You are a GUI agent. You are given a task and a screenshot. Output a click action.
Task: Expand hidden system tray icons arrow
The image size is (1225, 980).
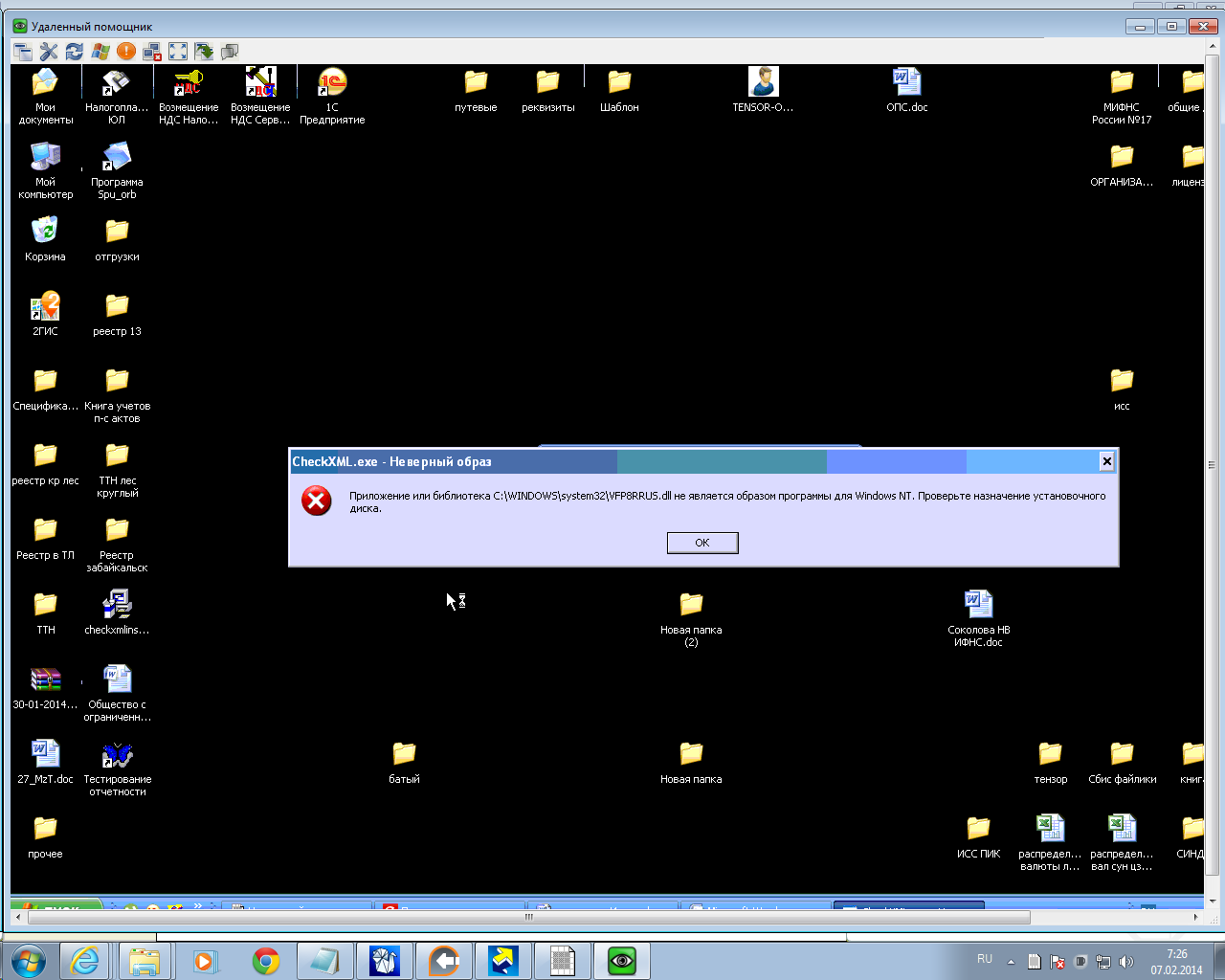click(x=1011, y=962)
